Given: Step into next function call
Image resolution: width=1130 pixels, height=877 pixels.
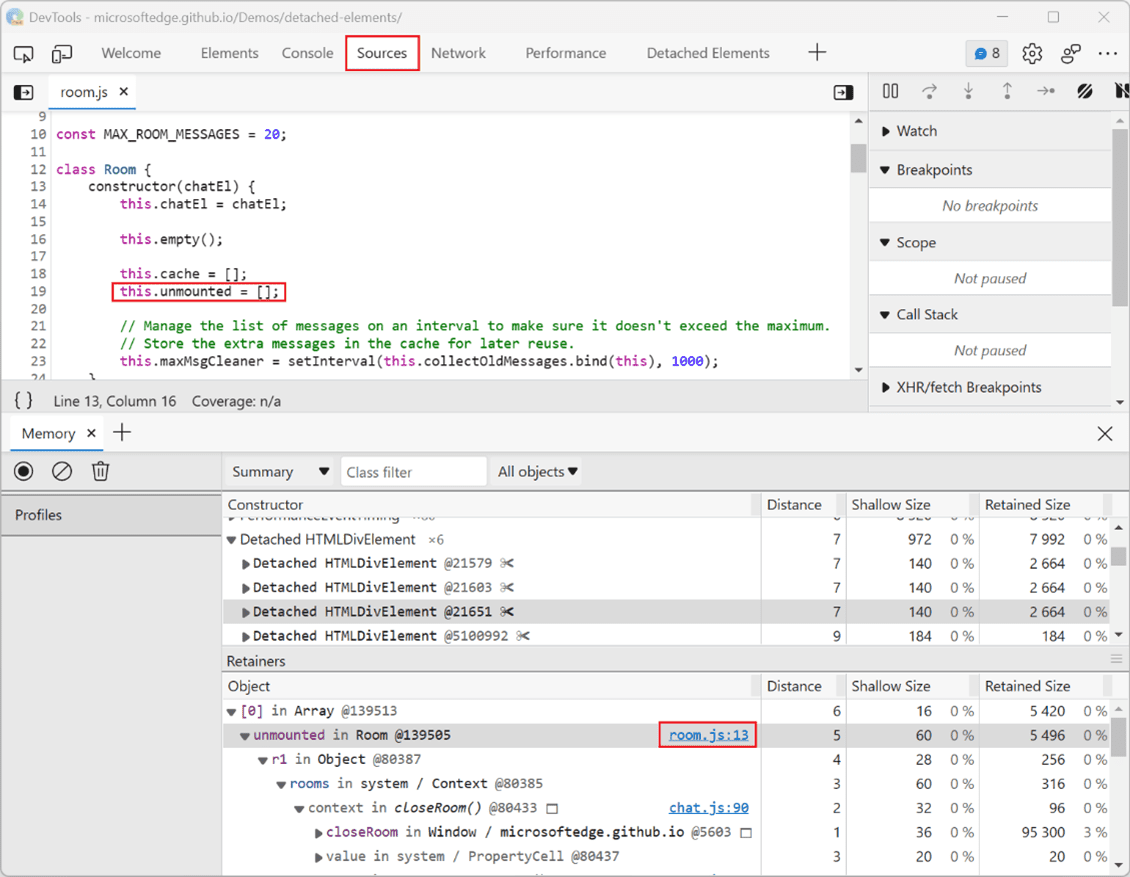Looking at the screenshot, I should click(969, 91).
